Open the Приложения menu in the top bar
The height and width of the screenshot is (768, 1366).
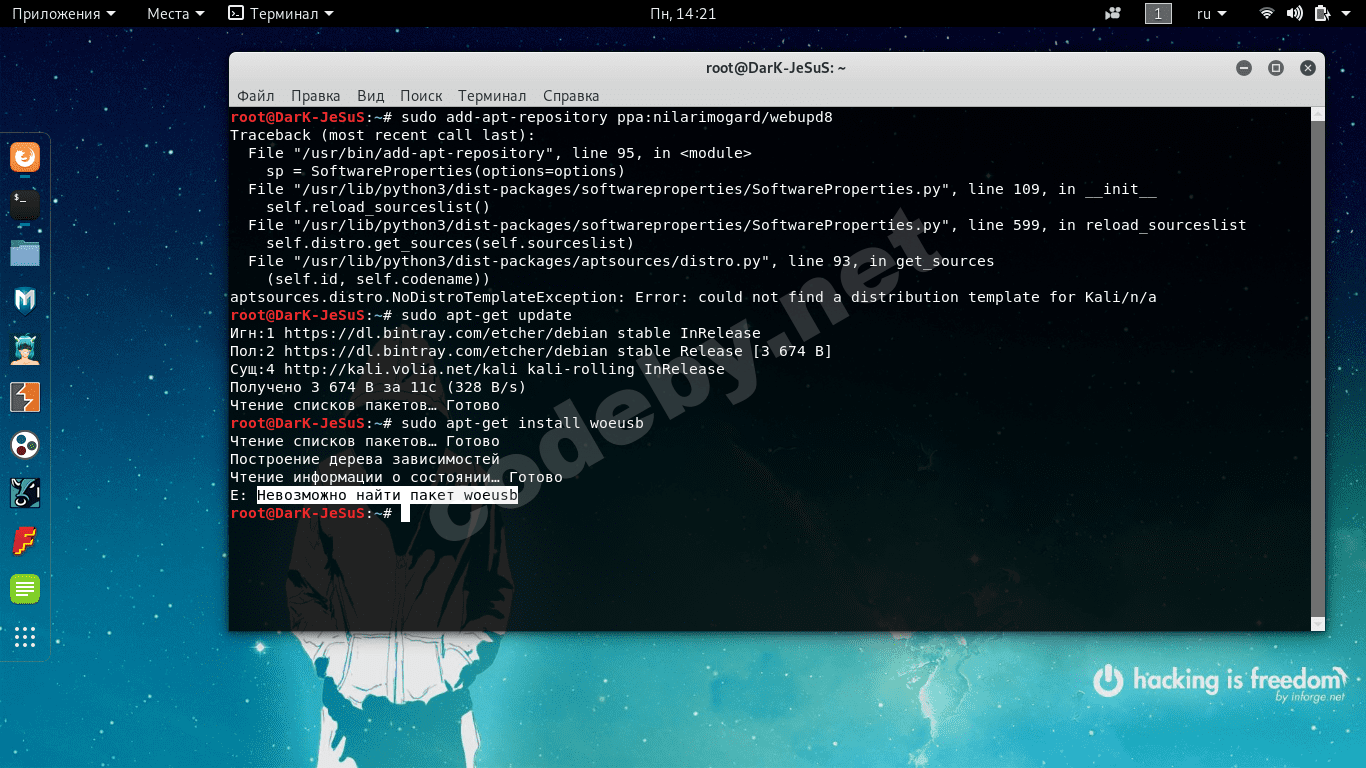pyautogui.click(x=63, y=14)
